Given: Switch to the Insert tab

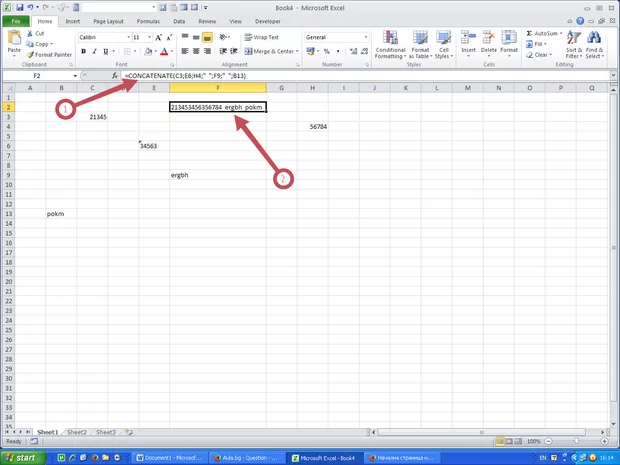Looking at the screenshot, I should [73, 21].
